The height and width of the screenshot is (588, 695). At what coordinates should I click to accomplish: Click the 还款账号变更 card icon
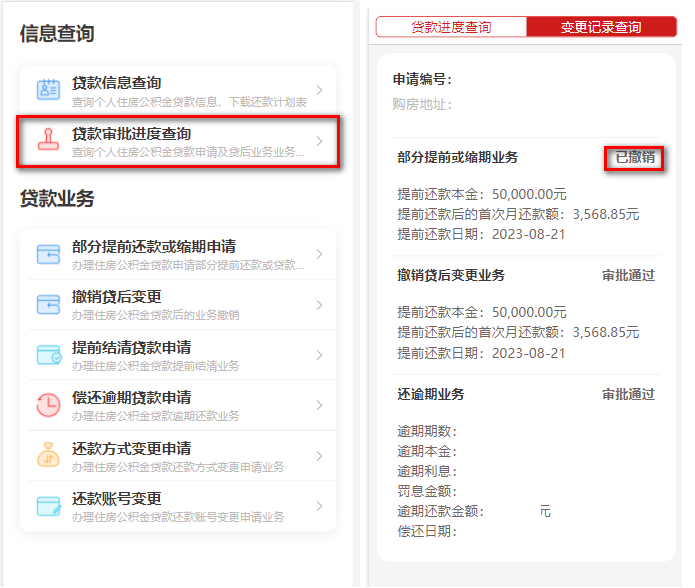(48, 506)
